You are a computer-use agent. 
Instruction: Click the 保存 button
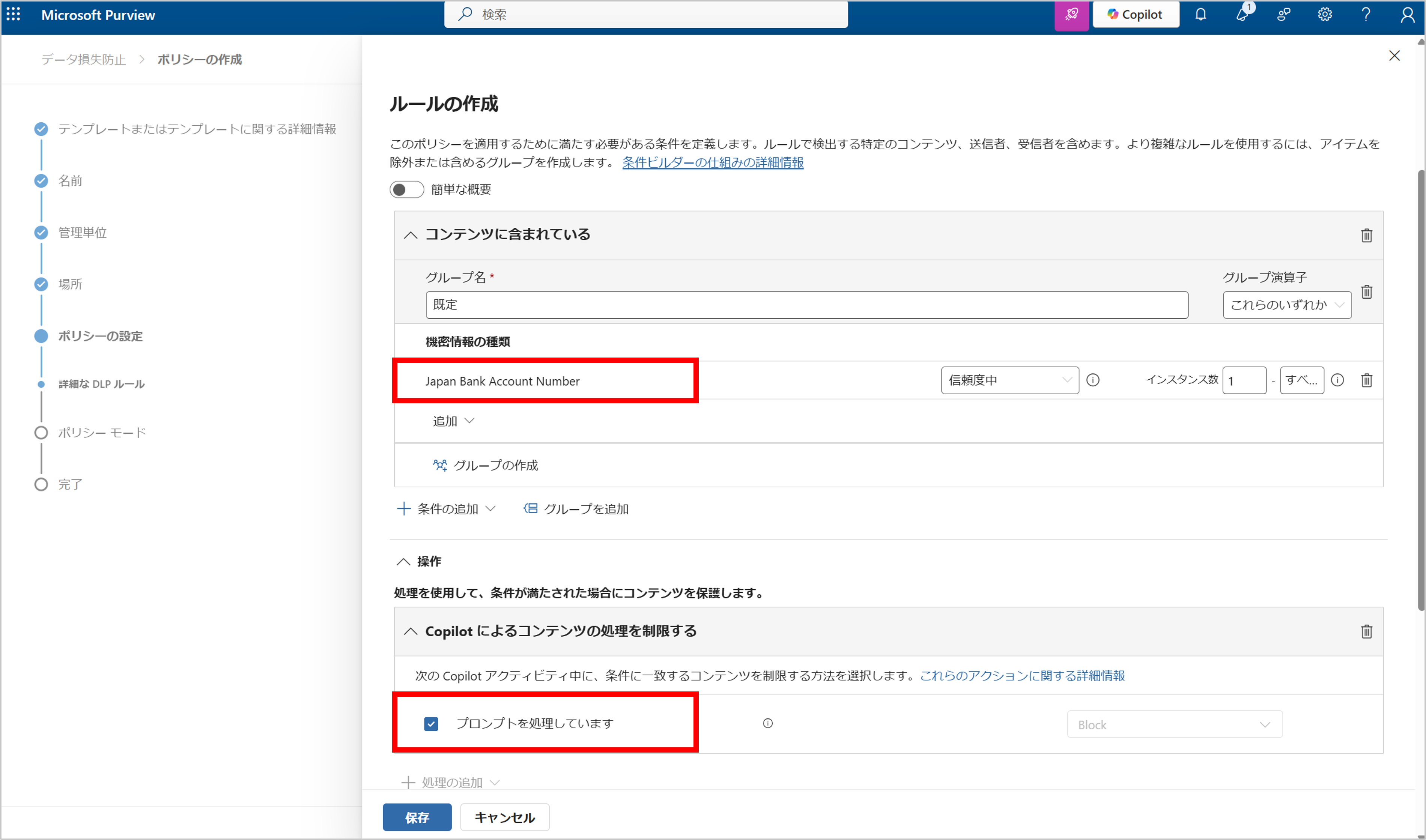click(x=417, y=817)
